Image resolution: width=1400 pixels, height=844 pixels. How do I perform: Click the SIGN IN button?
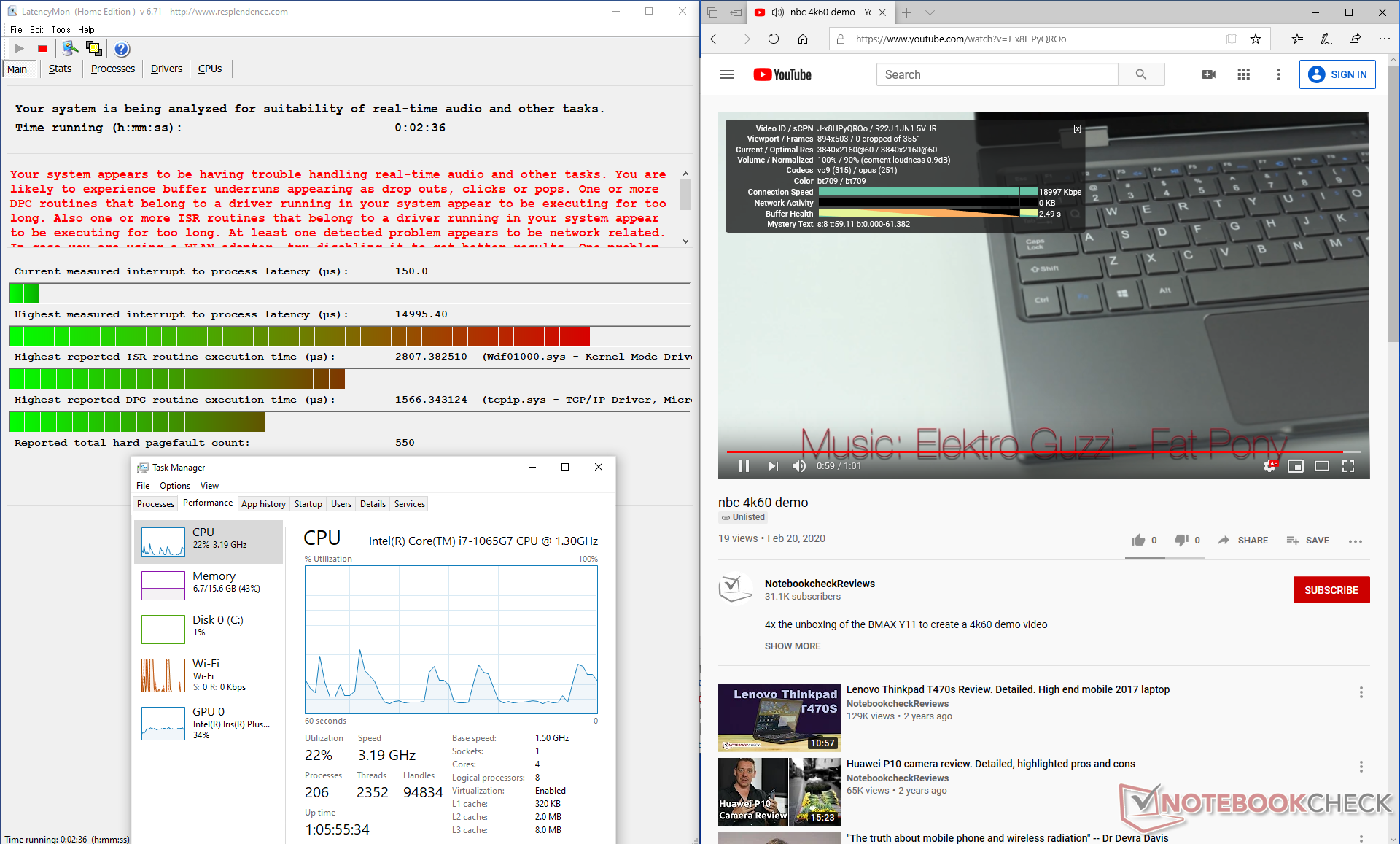pos(1337,74)
